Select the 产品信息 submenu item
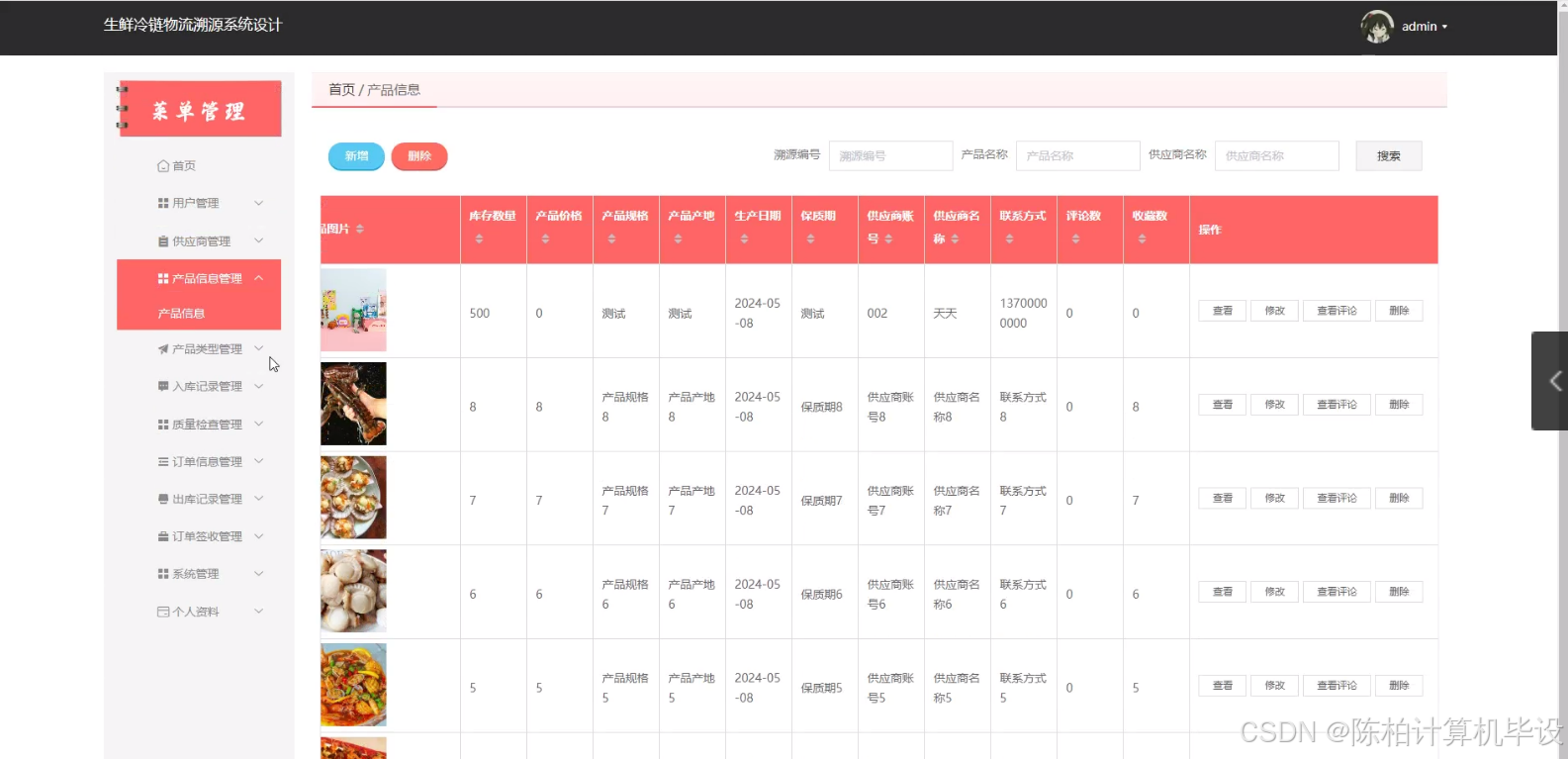 (x=199, y=314)
